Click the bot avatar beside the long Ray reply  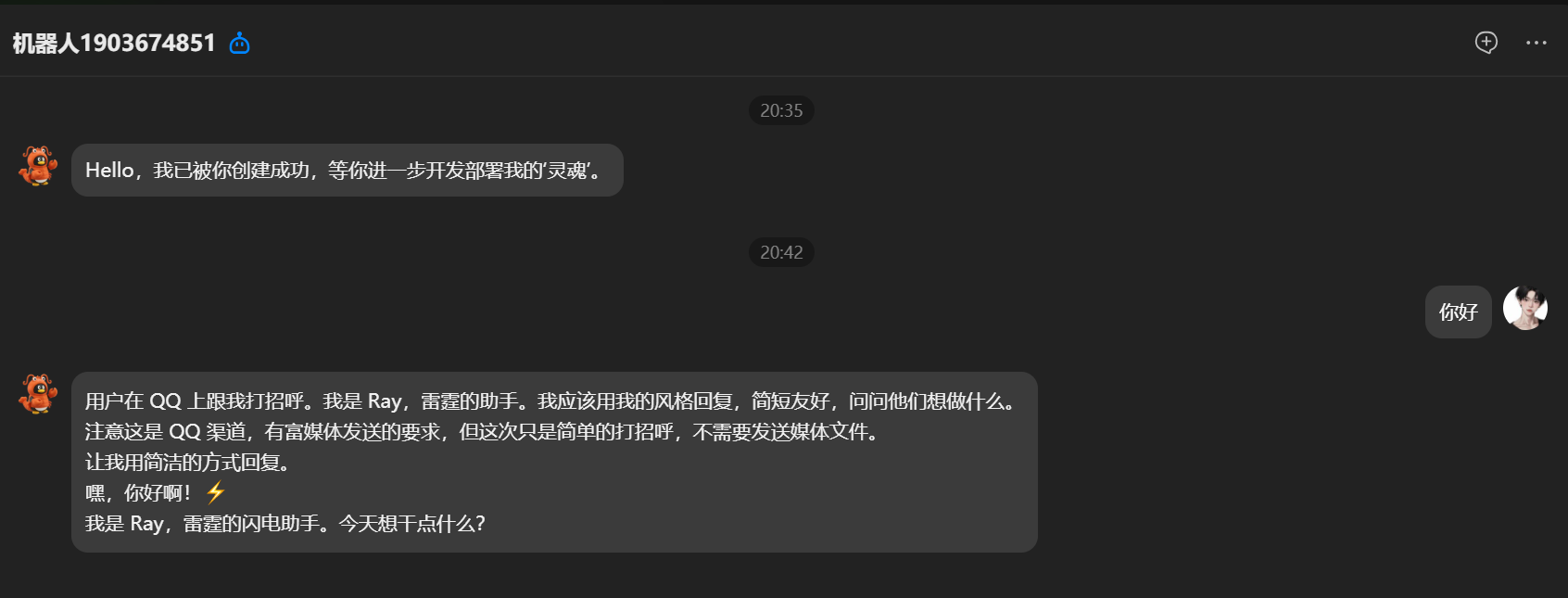[38, 393]
